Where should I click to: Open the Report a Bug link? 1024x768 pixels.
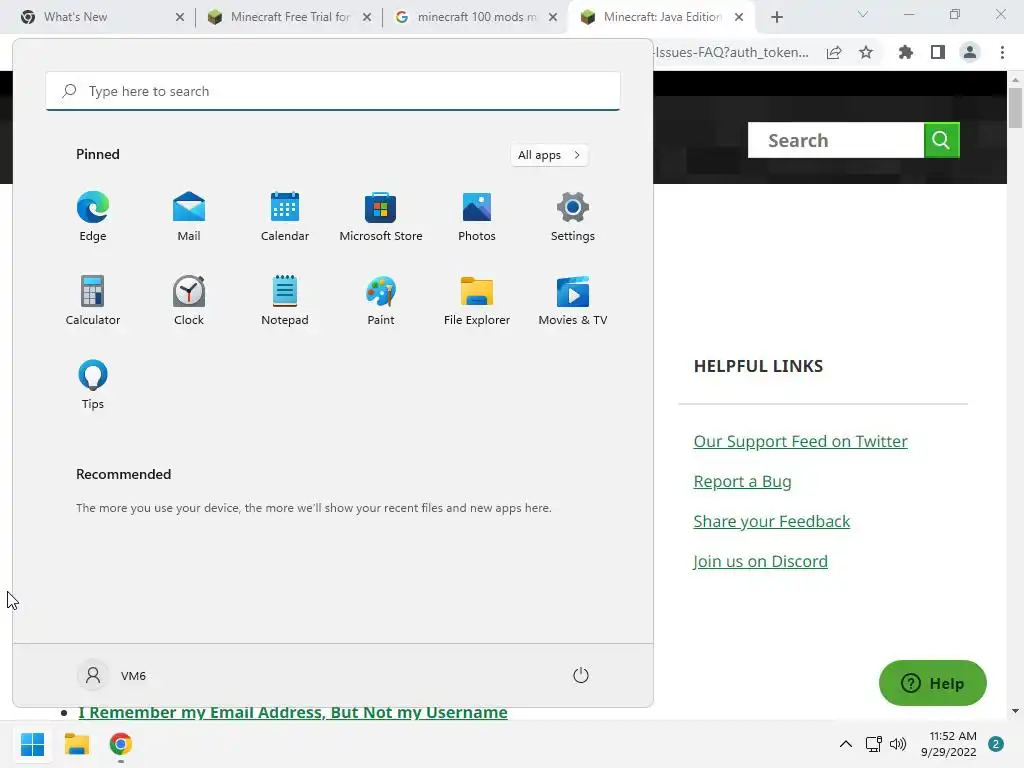tap(743, 481)
